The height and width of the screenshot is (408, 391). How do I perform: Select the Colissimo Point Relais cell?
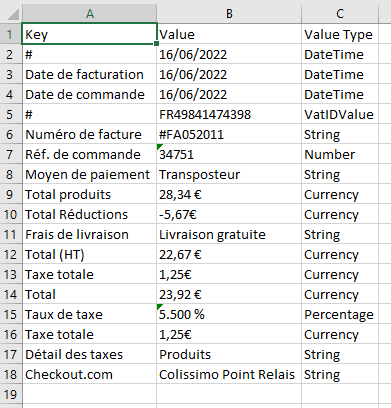[229, 374]
